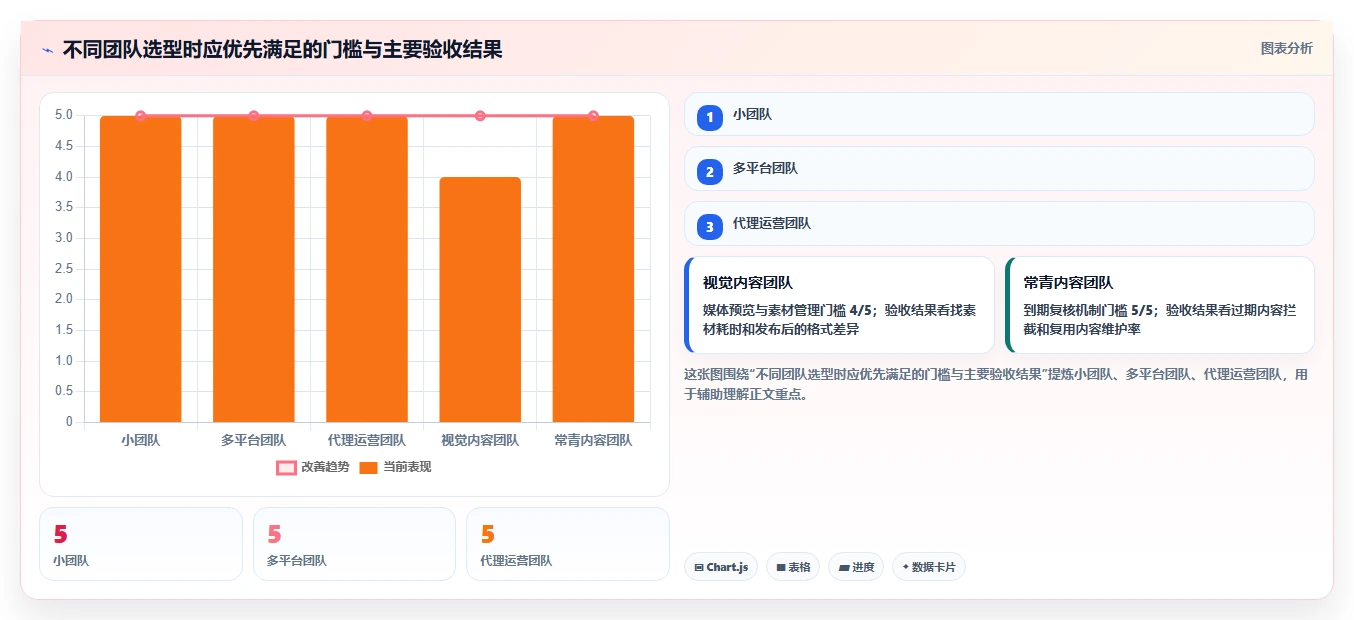Viewport: 1354px width, 620px height.
Task: Click the x-axis label 常青内容团队
Action: tap(593, 440)
